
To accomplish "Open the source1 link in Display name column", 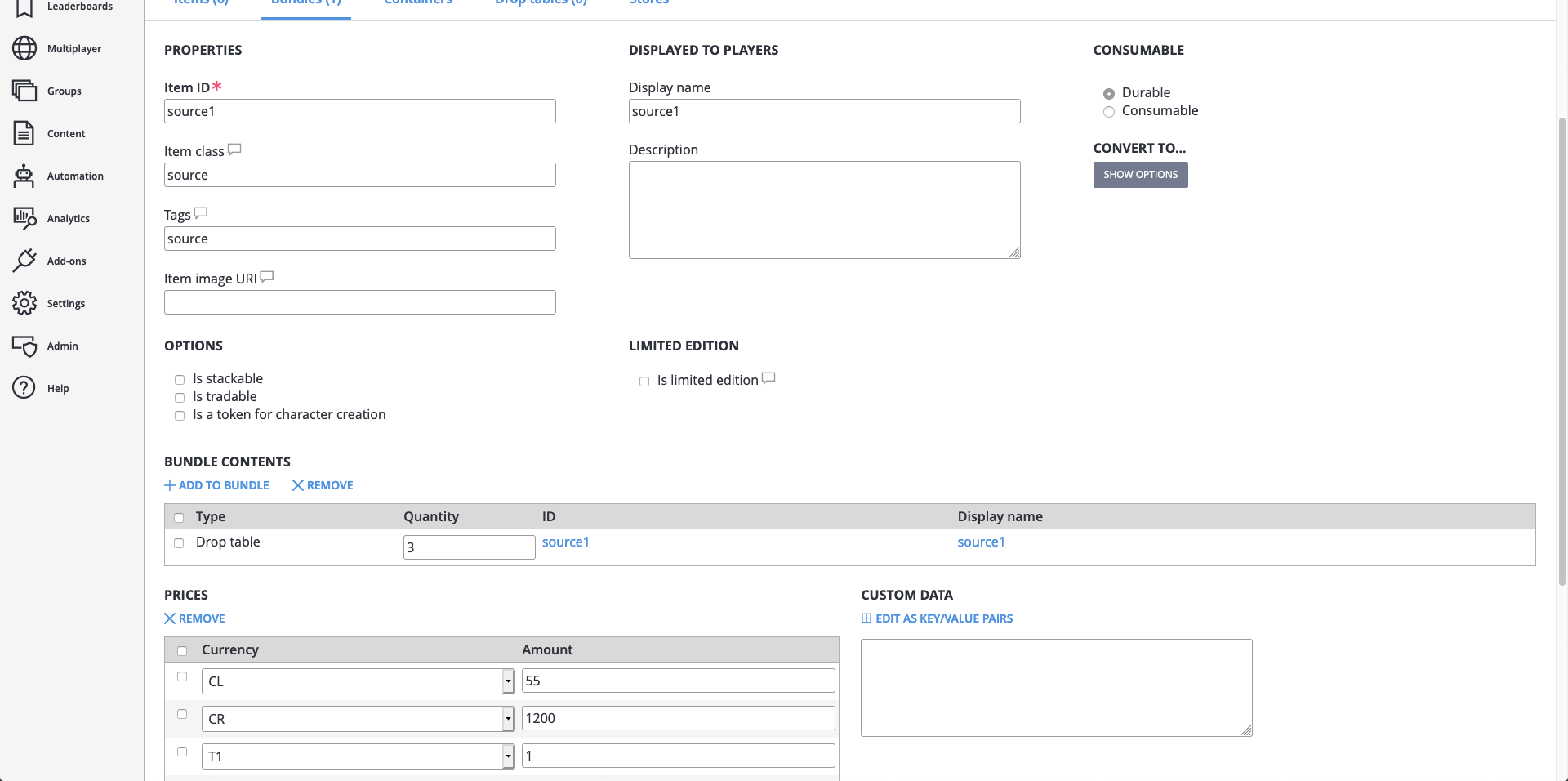I will click(981, 542).
